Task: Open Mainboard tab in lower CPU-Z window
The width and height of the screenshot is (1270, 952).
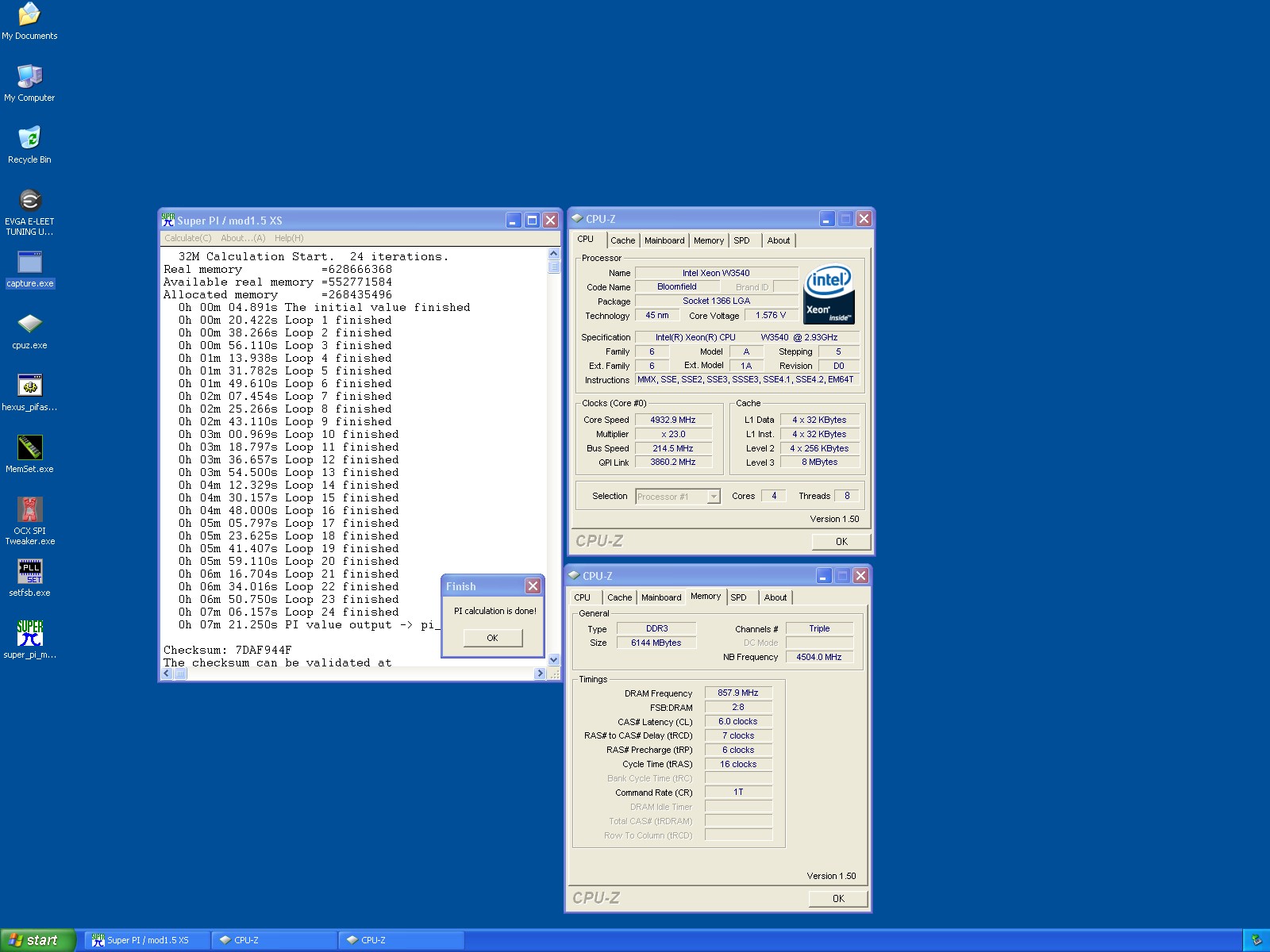Action: coord(661,597)
